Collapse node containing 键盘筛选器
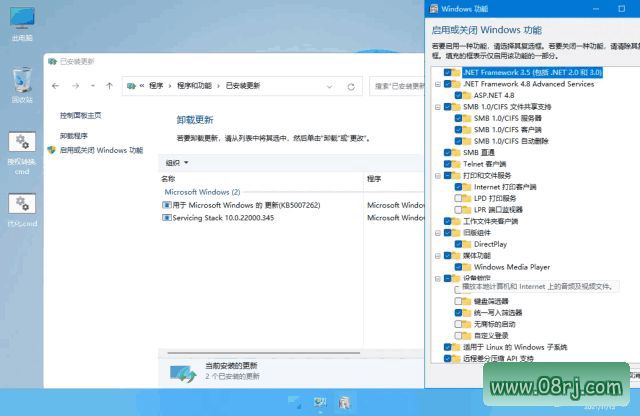Viewport: 640px width, 416px height. click(x=438, y=279)
